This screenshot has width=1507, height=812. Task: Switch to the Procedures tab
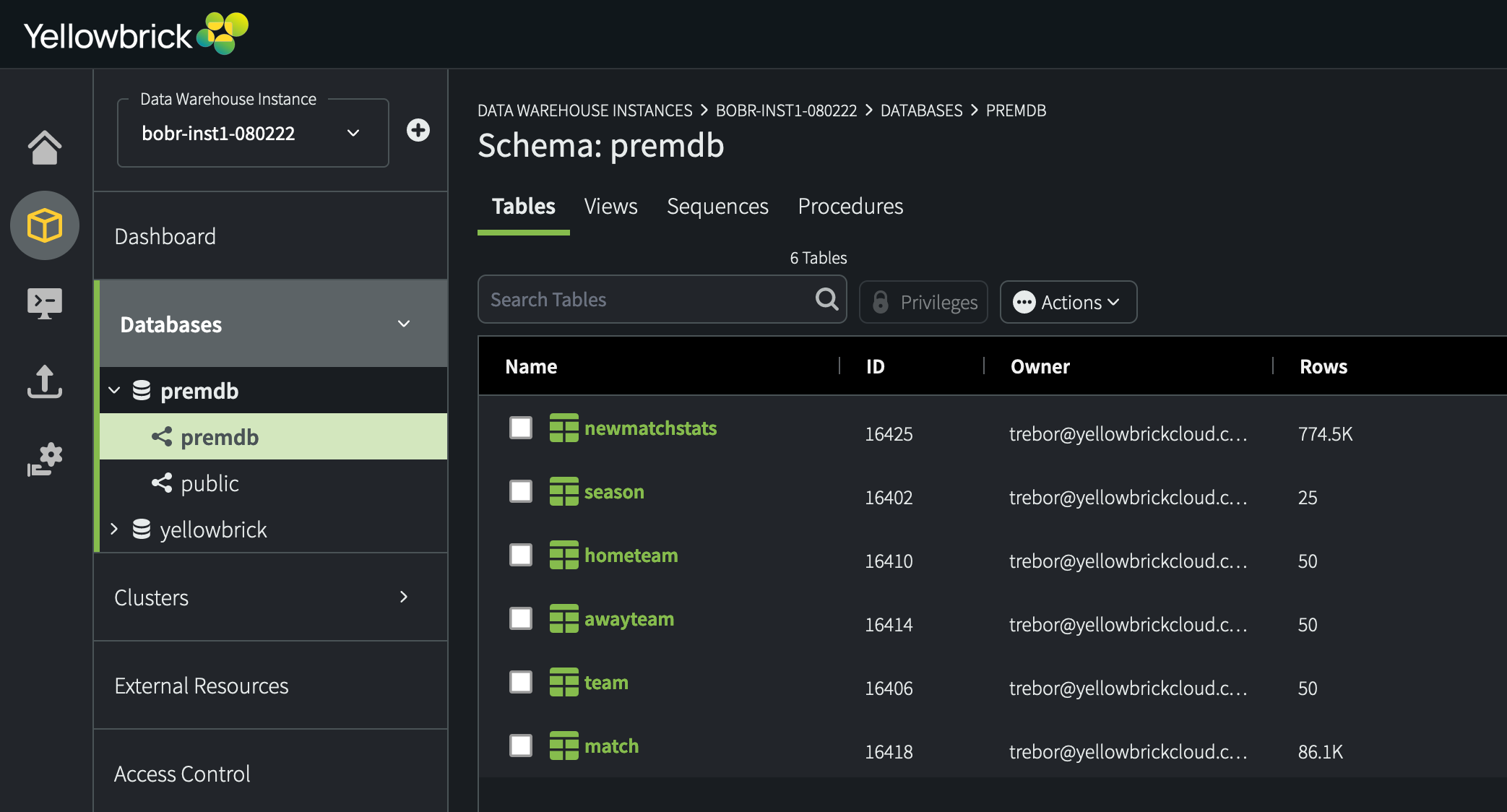click(x=850, y=207)
